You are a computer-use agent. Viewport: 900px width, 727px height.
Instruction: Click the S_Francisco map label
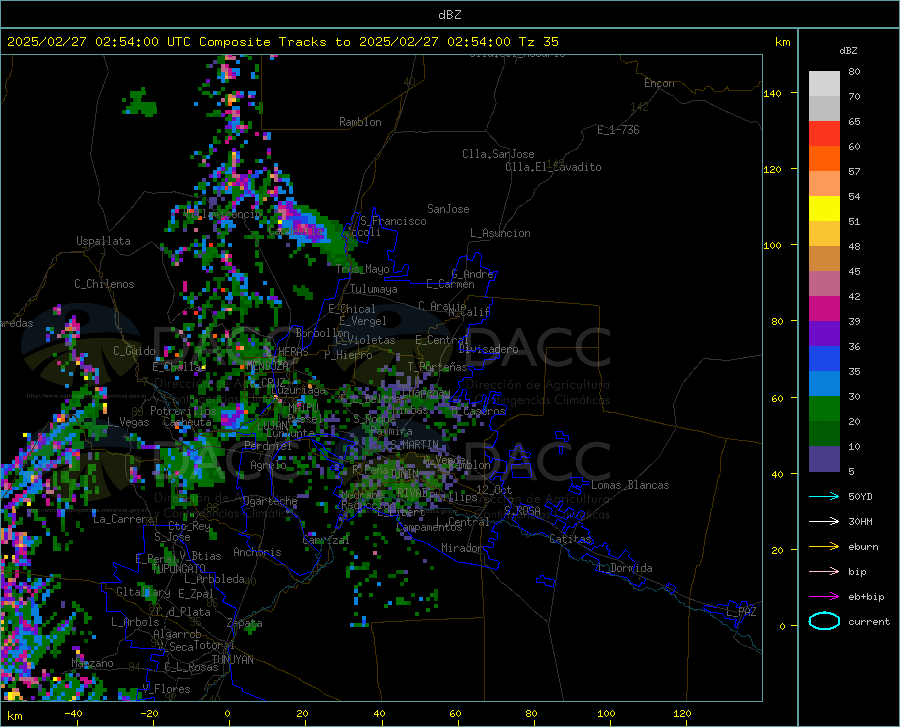coord(393,221)
